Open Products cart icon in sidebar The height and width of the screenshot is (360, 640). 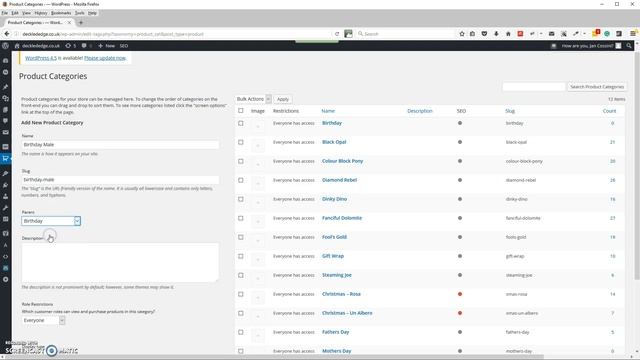coord(5,158)
